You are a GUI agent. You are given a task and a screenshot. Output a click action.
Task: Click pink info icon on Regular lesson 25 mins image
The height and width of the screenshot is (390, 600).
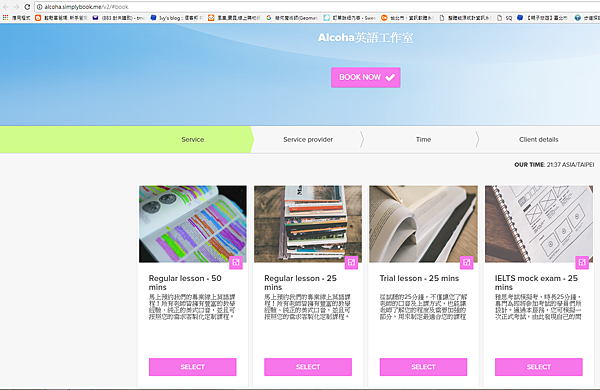[x=351, y=263]
